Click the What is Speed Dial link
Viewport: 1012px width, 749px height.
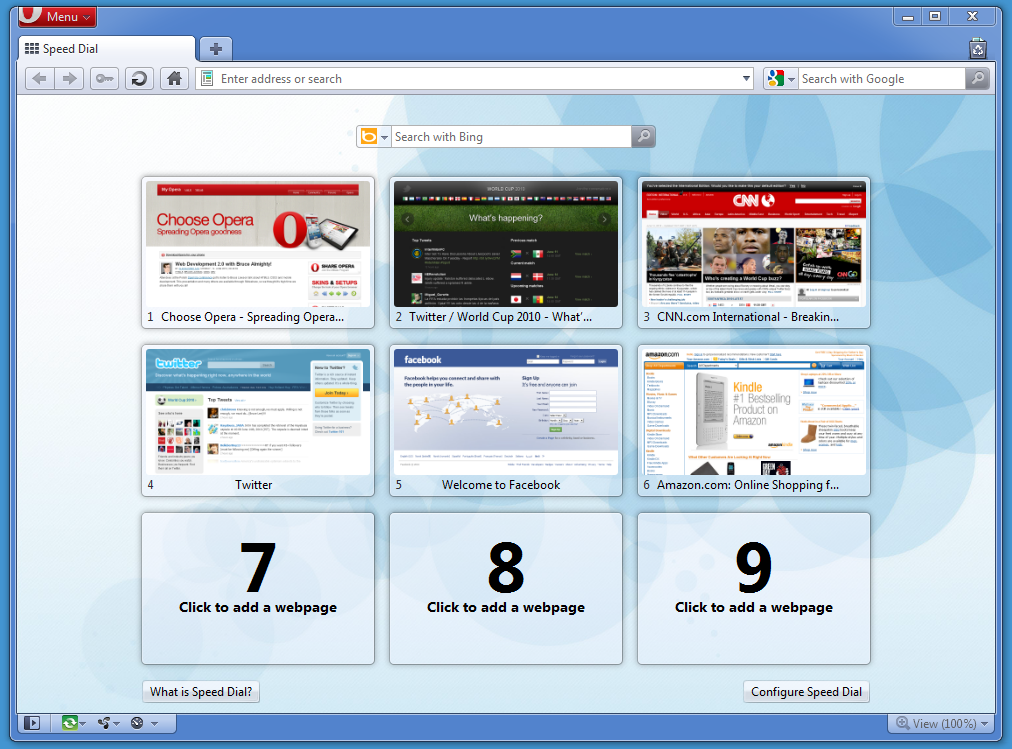200,691
